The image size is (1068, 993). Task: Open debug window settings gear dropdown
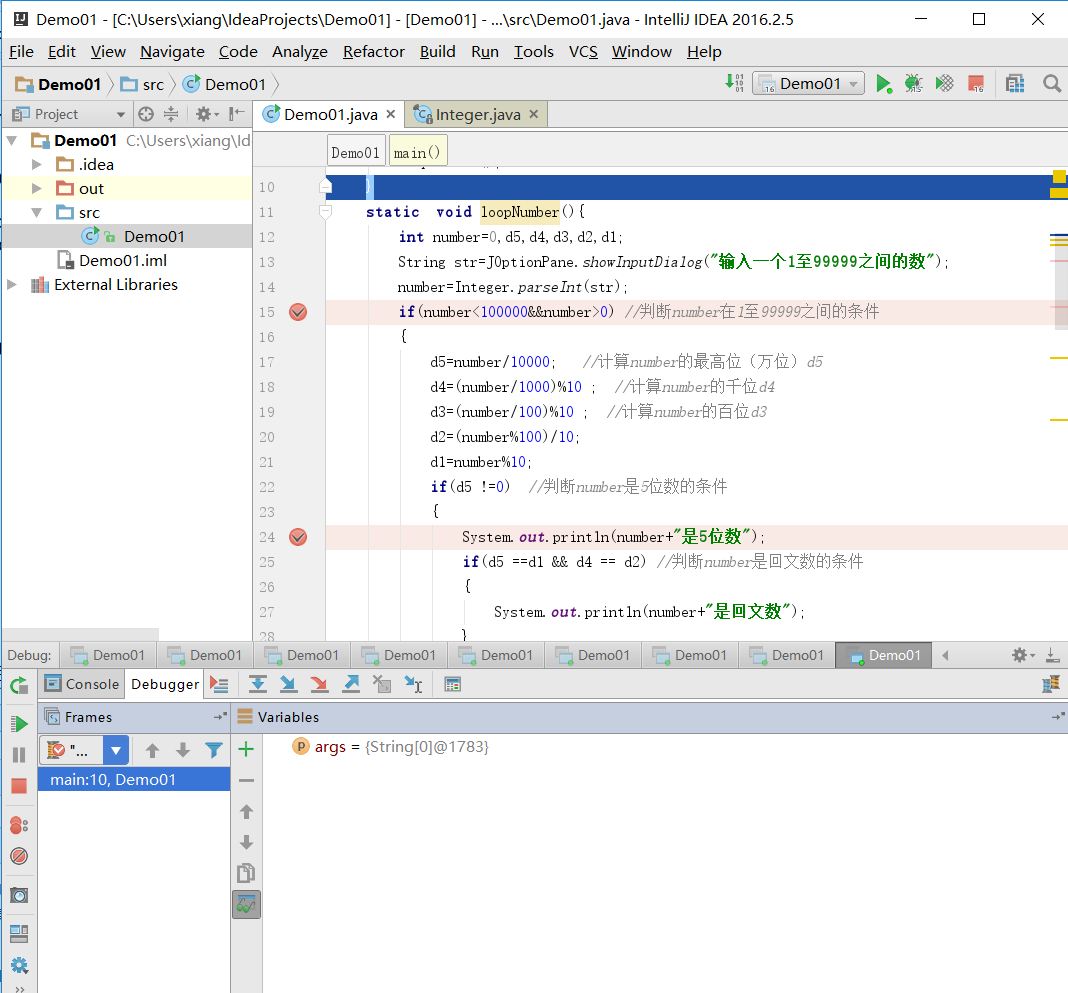click(x=1023, y=655)
